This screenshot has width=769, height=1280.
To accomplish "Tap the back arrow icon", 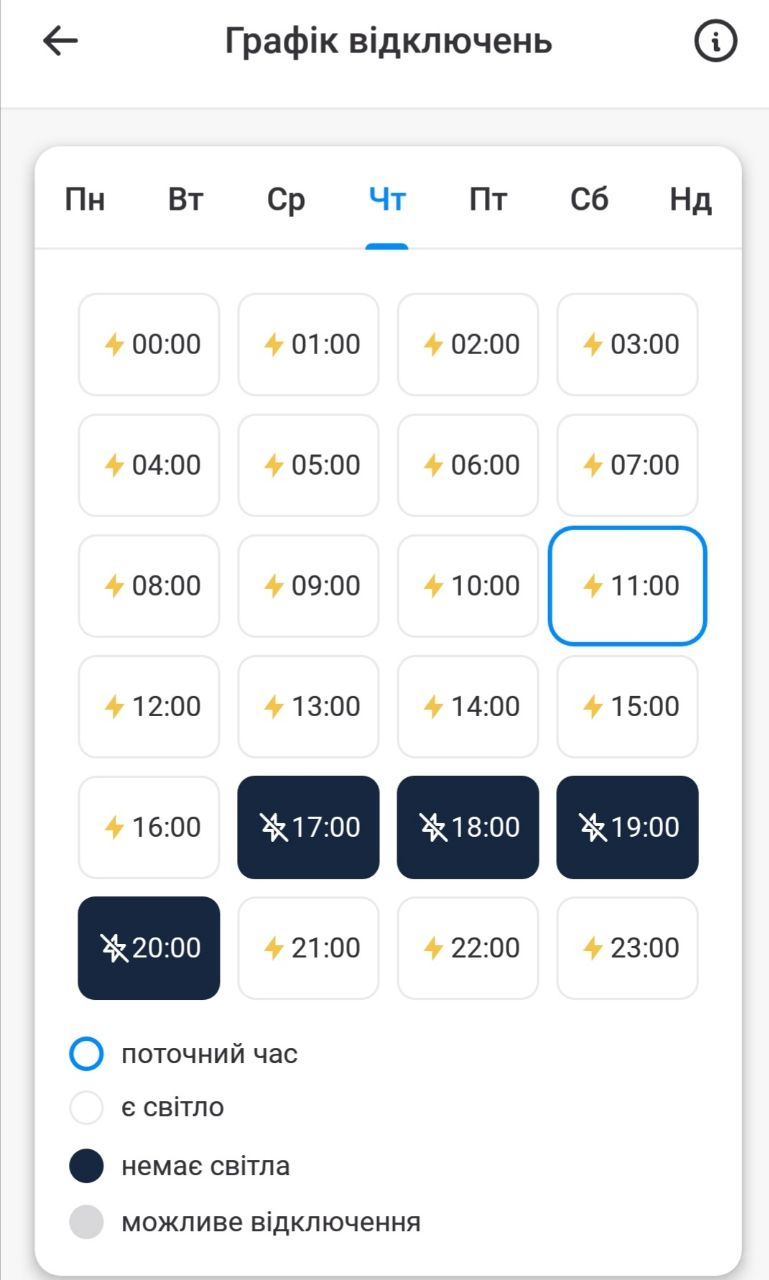I will [x=60, y=41].
